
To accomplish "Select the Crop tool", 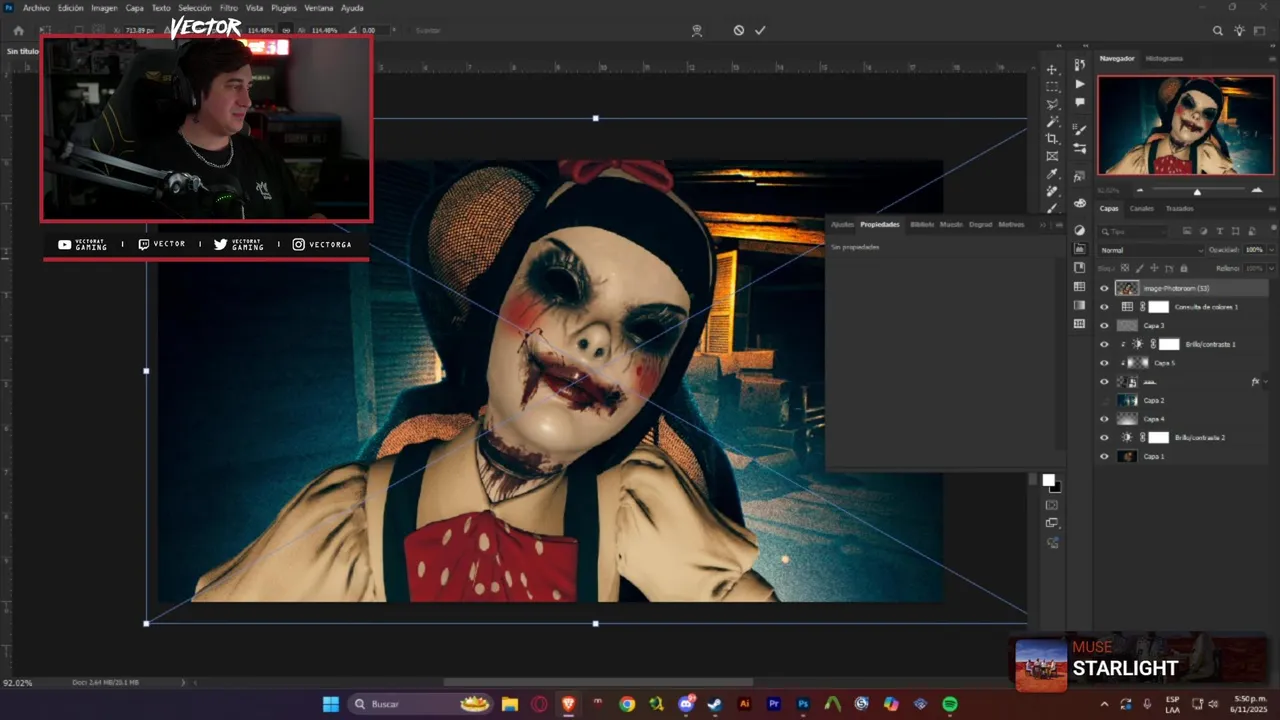I will click(x=1052, y=139).
